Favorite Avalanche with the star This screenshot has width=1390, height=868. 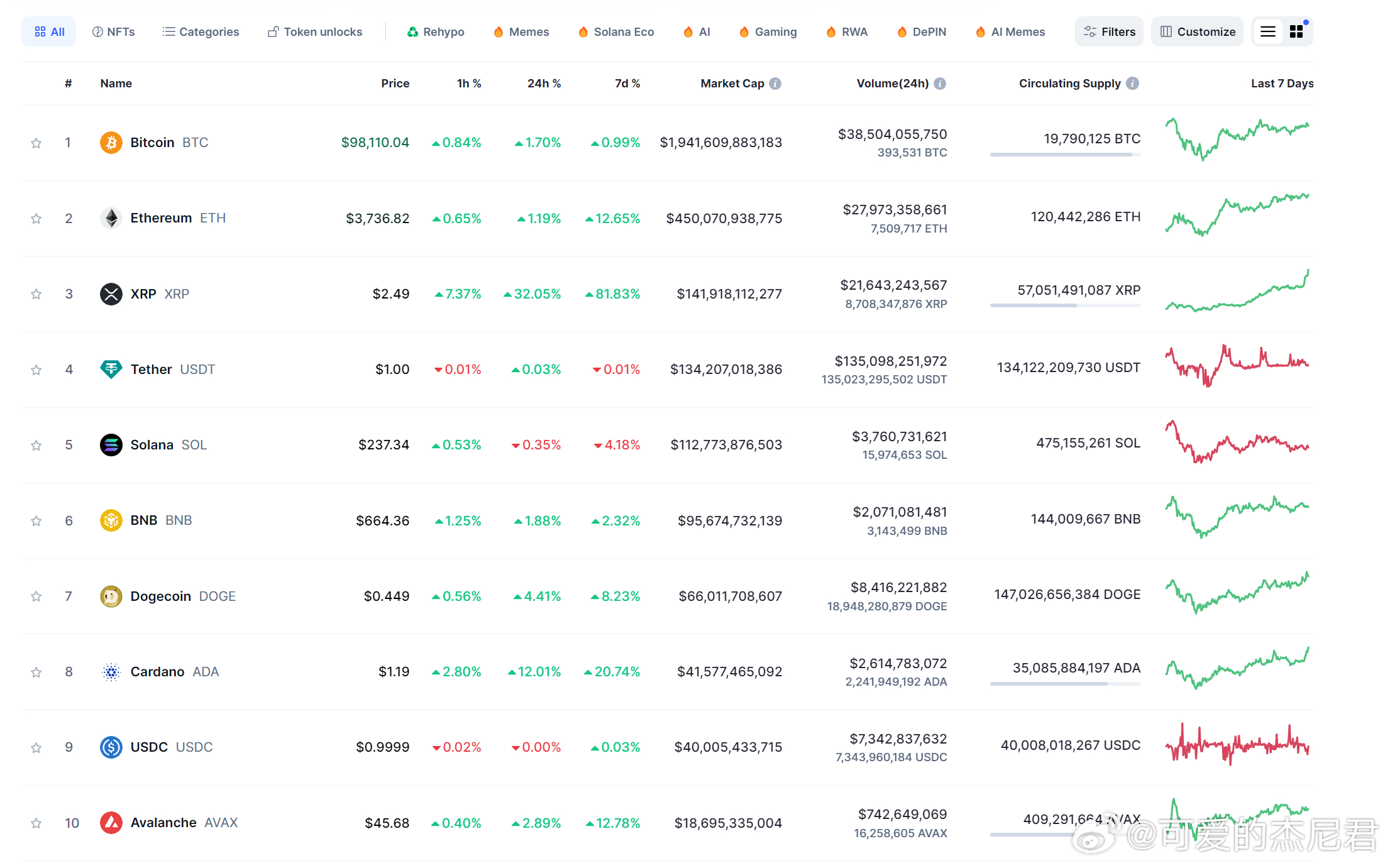point(36,823)
